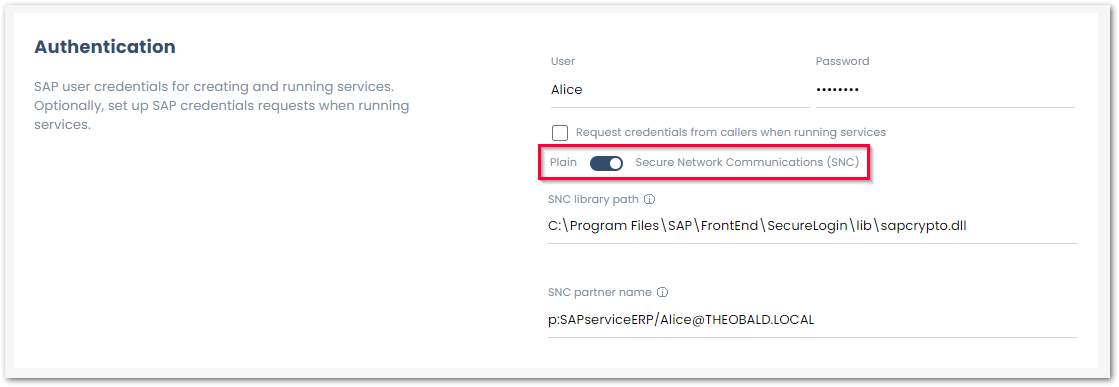Click the "Request credentials from callers" label text
This screenshot has height=387, width=1119.
point(731,132)
